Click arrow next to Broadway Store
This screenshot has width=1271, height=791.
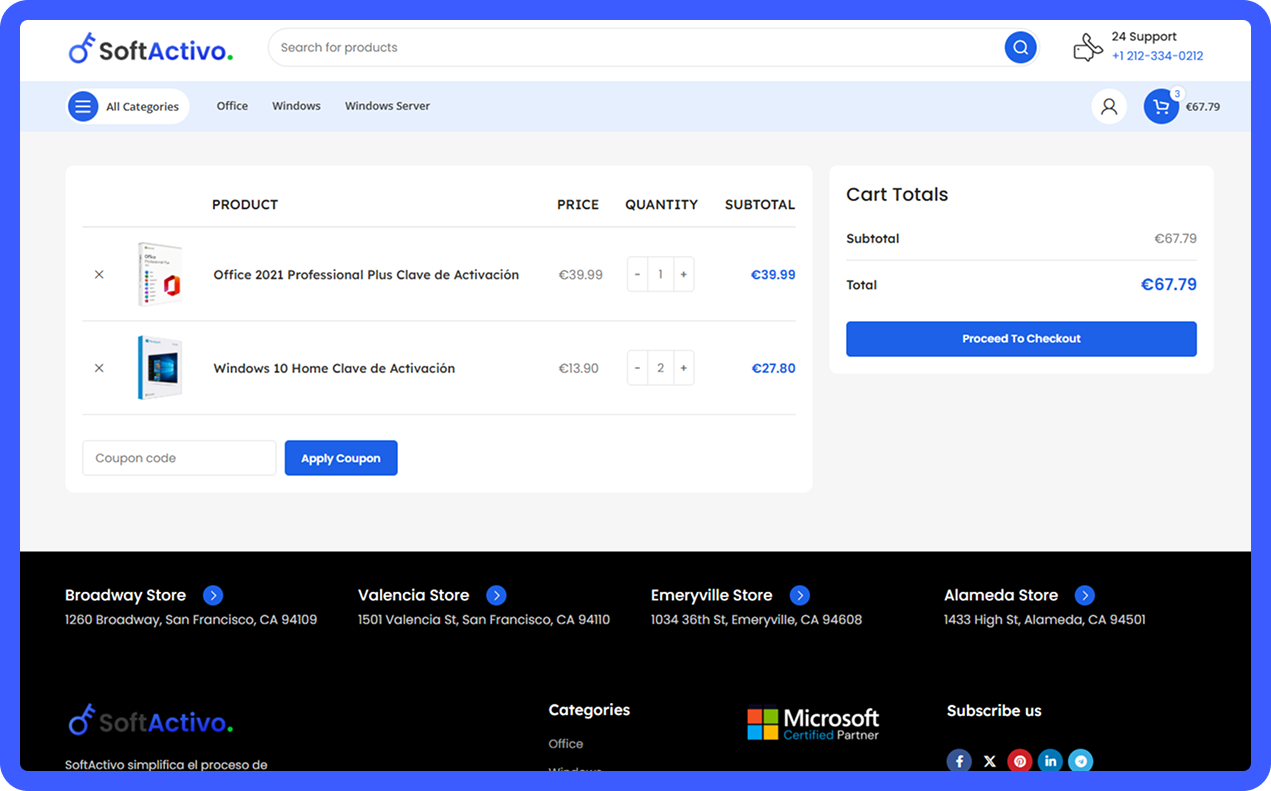(213, 595)
